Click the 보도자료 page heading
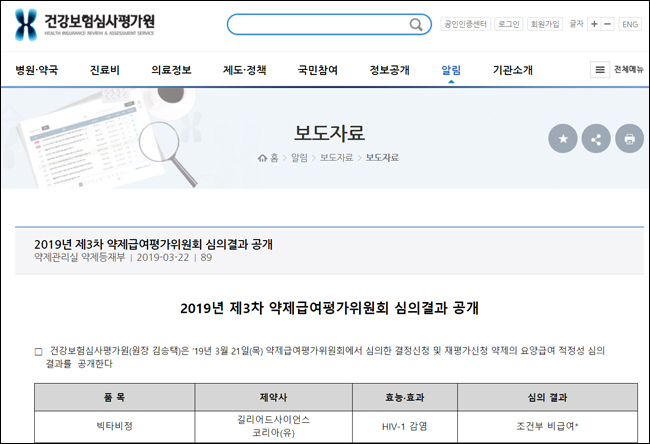Viewport: 650px width, 444px height. pos(330,133)
